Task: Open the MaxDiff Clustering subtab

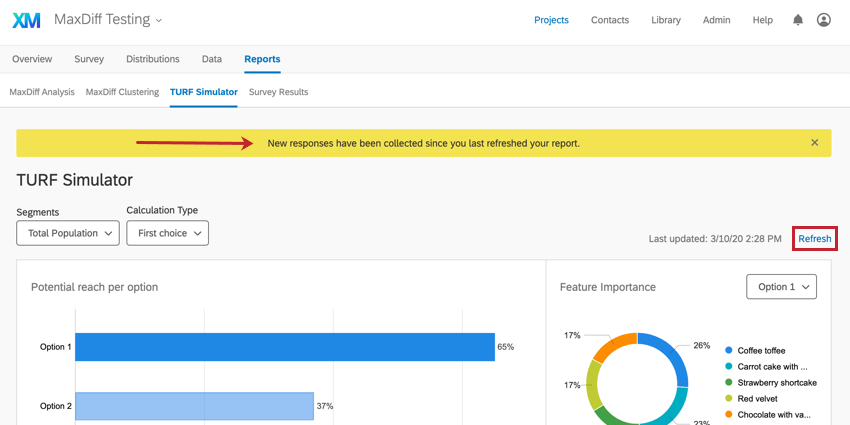Action: (122, 92)
